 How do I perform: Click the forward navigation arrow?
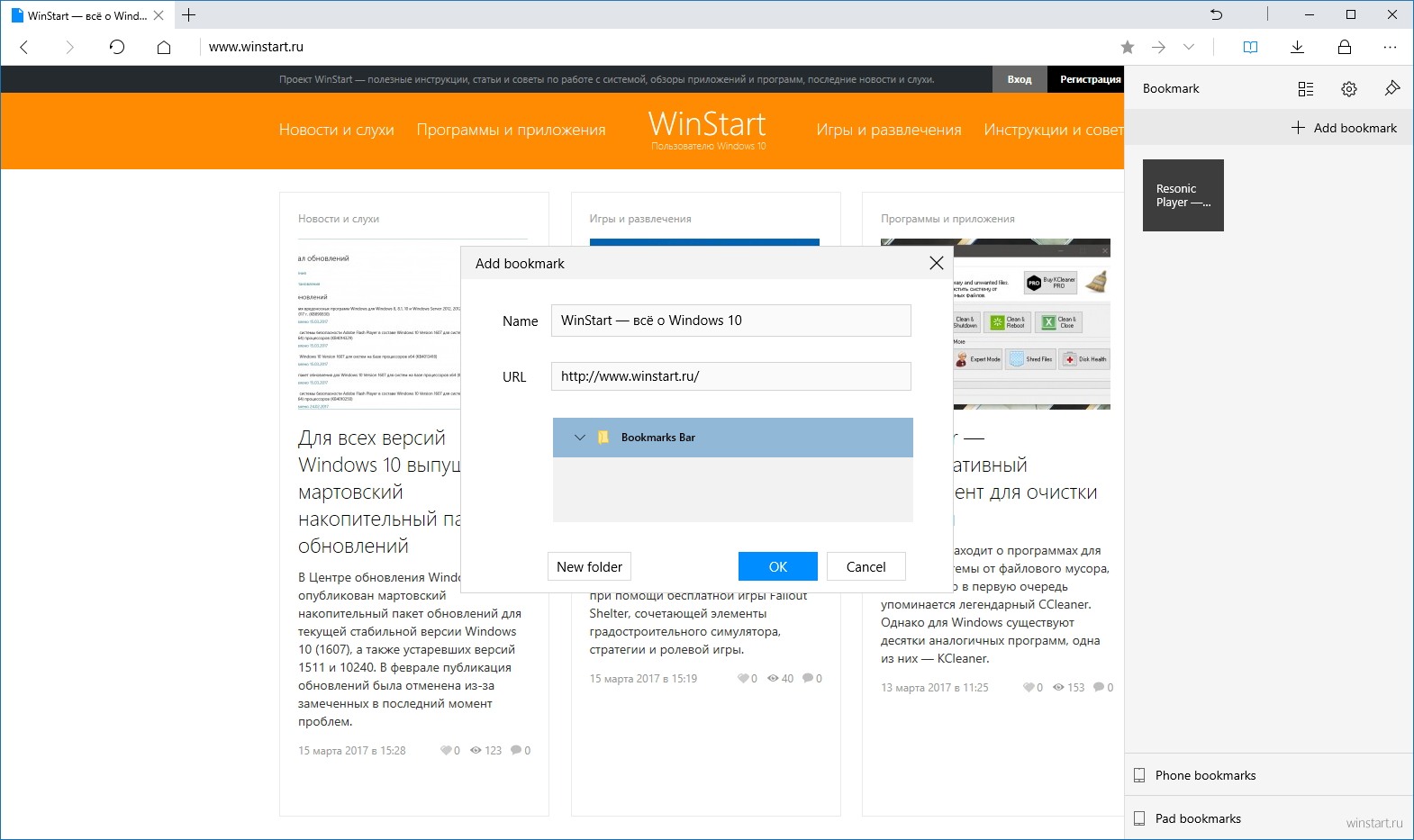[x=69, y=47]
